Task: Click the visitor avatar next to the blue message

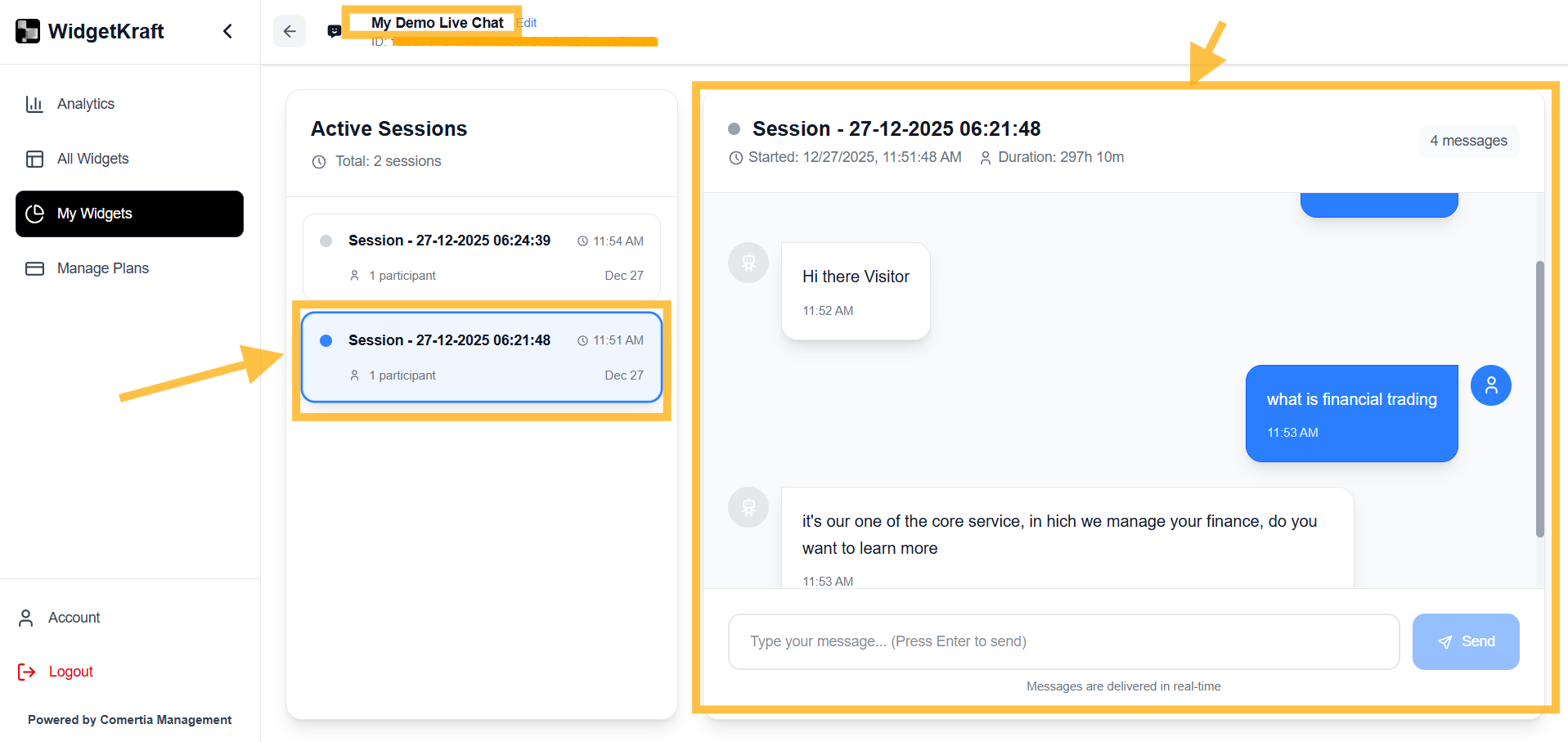Action: pos(1490,385)
